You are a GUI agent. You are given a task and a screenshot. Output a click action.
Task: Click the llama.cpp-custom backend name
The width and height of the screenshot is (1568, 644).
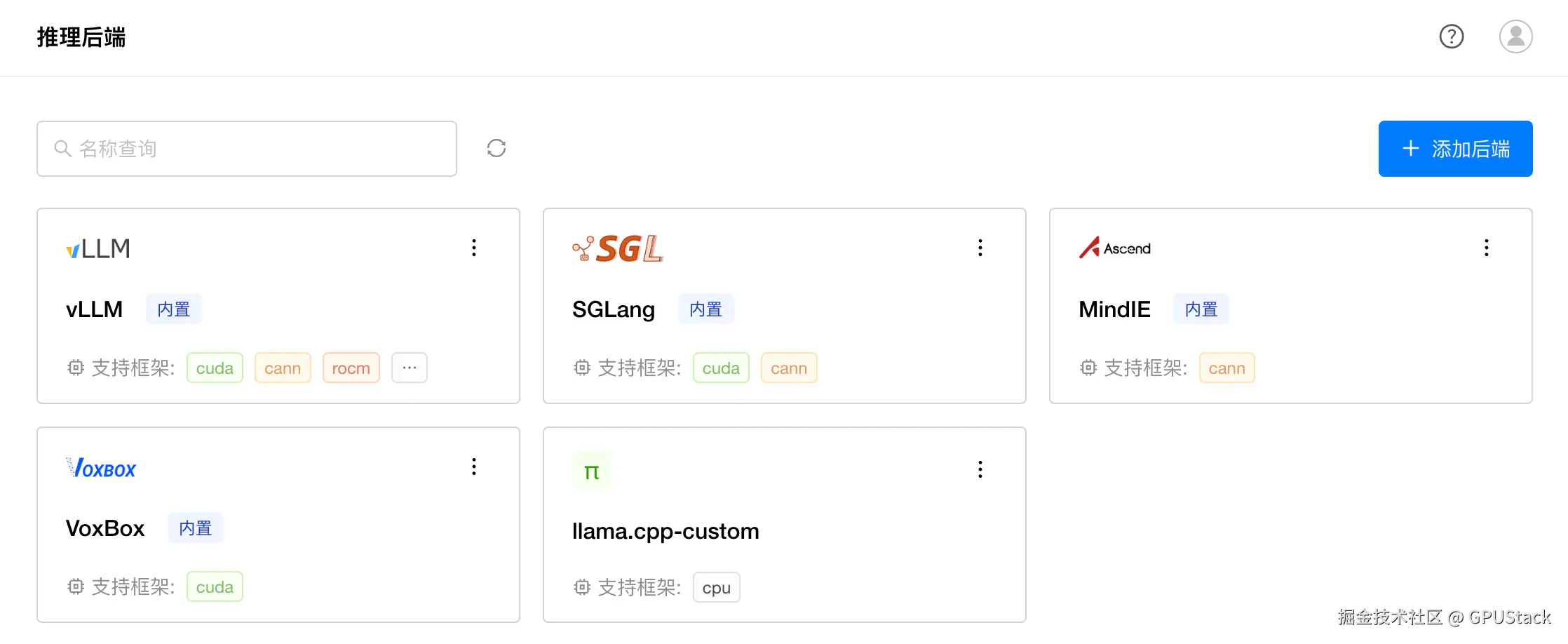(x=665, y=531)
